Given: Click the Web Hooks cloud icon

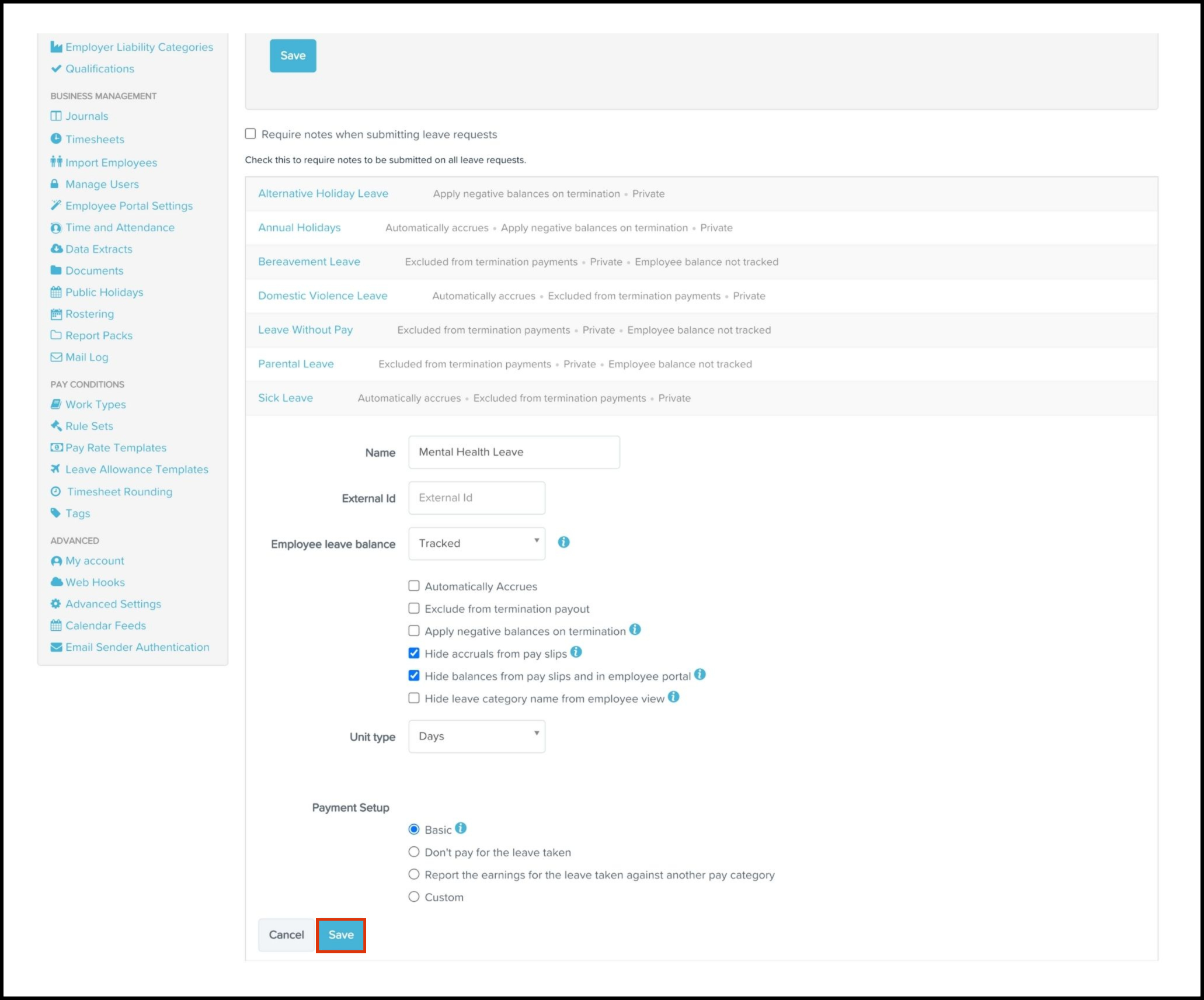Looking at the screenshot, I should pos(56,582).
